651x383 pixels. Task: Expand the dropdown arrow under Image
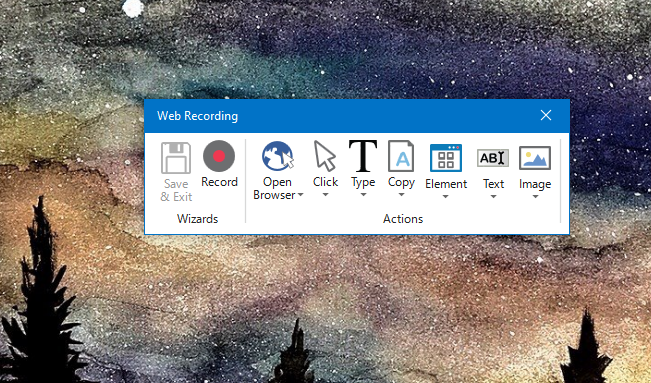click(x=536, y=197)
